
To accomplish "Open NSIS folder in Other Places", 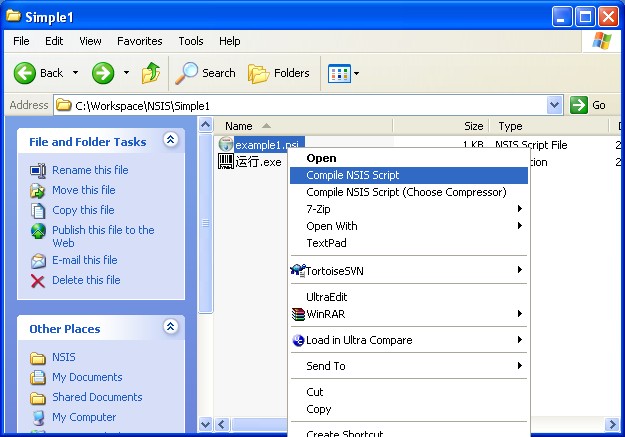I will [64, 357].
